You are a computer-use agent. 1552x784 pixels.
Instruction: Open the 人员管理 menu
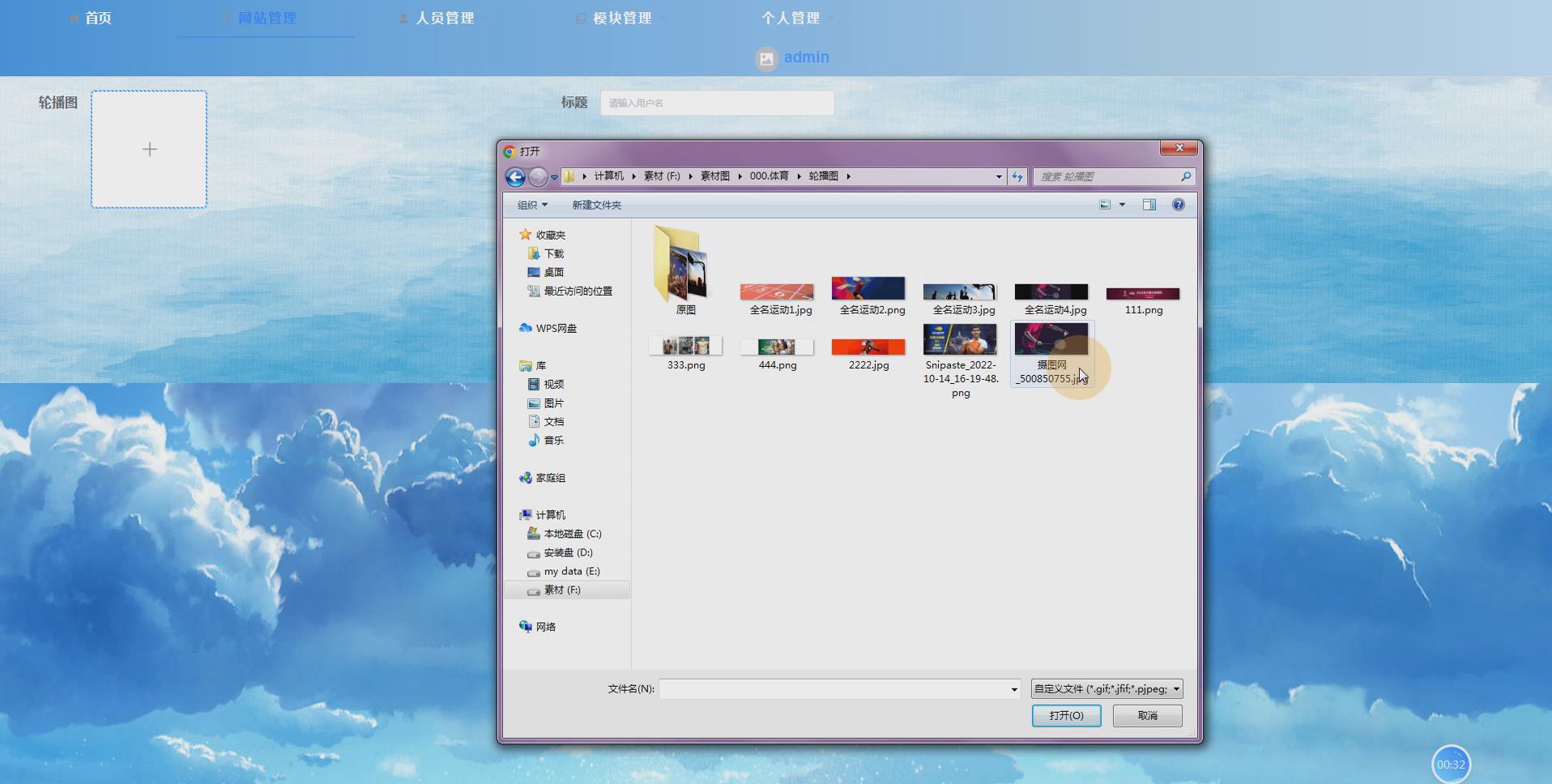pyautogui.click(x=444, y=18)
